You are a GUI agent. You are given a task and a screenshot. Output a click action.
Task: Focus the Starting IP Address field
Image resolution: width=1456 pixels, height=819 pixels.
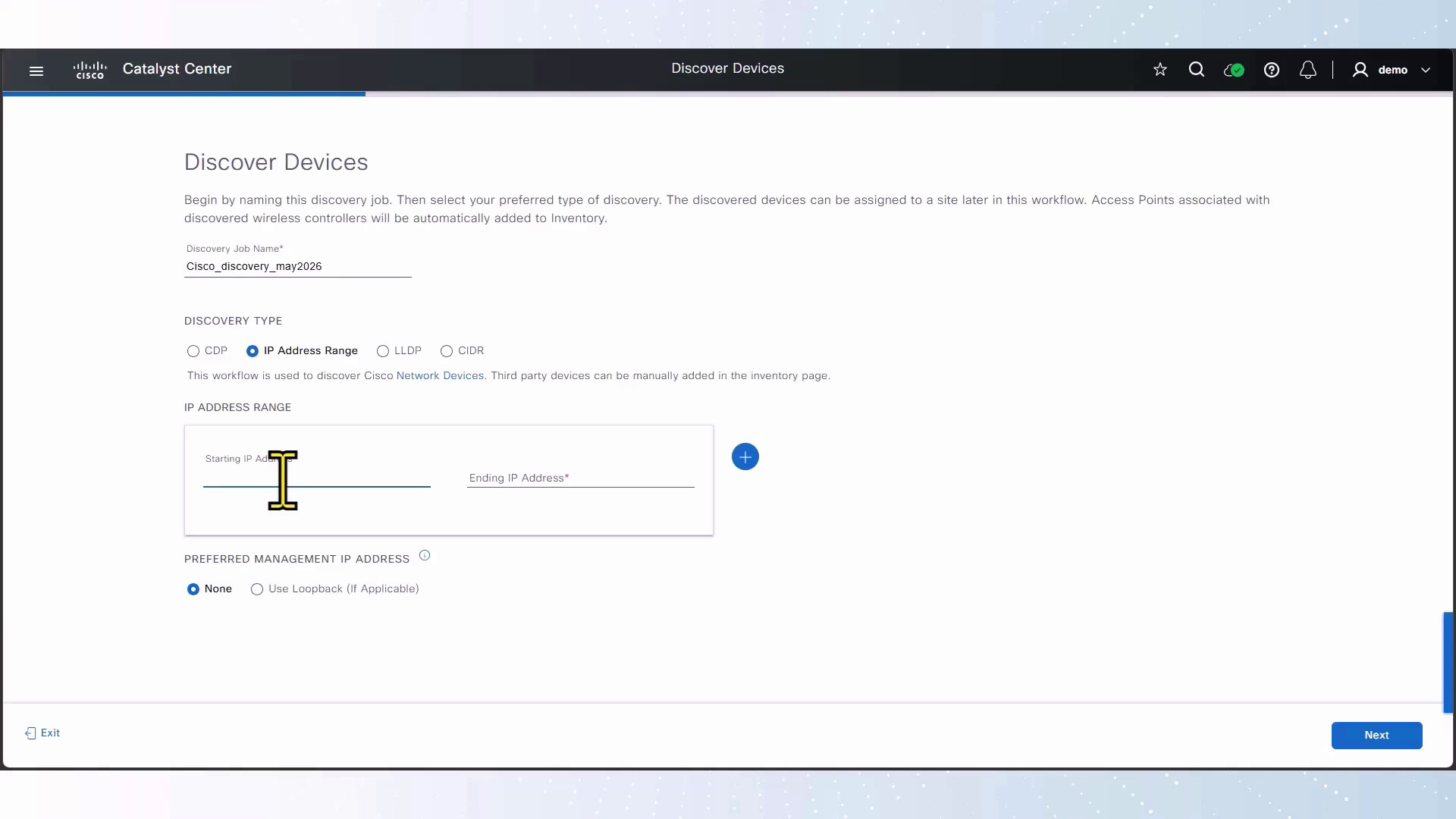click(316, 477)
